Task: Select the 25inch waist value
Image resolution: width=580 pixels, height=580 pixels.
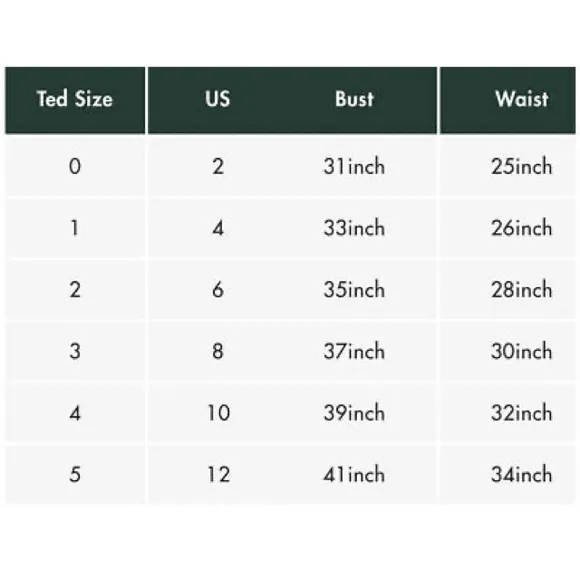Action: point(522,166)
